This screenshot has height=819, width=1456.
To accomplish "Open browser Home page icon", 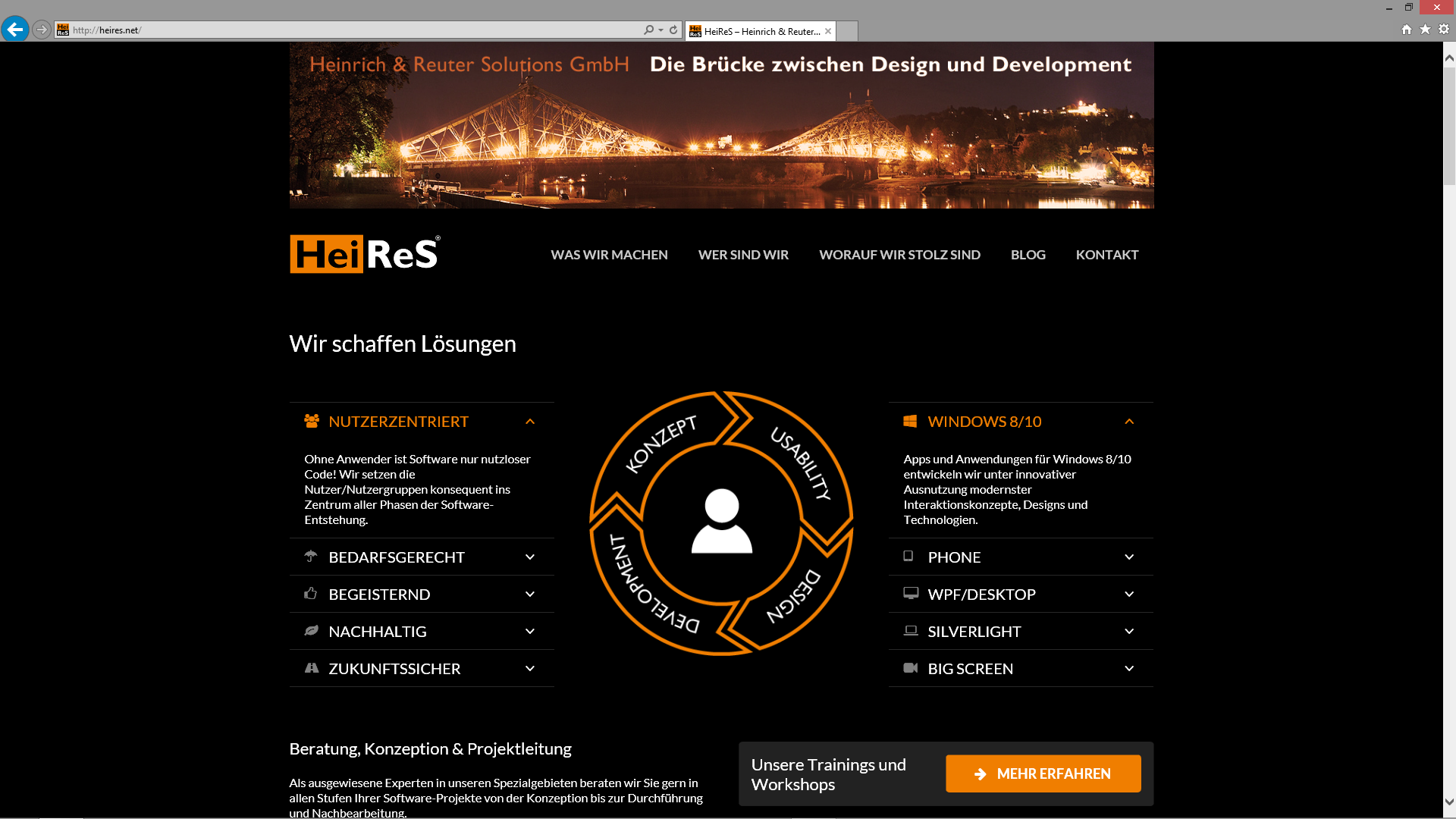I will (1407, 30).
